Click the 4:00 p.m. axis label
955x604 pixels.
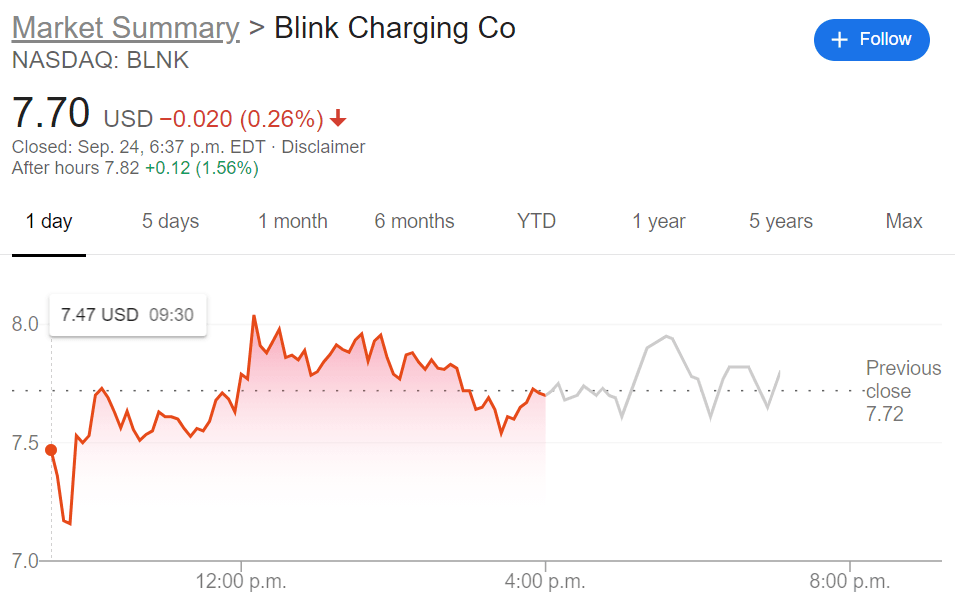(x=545, y=581)
